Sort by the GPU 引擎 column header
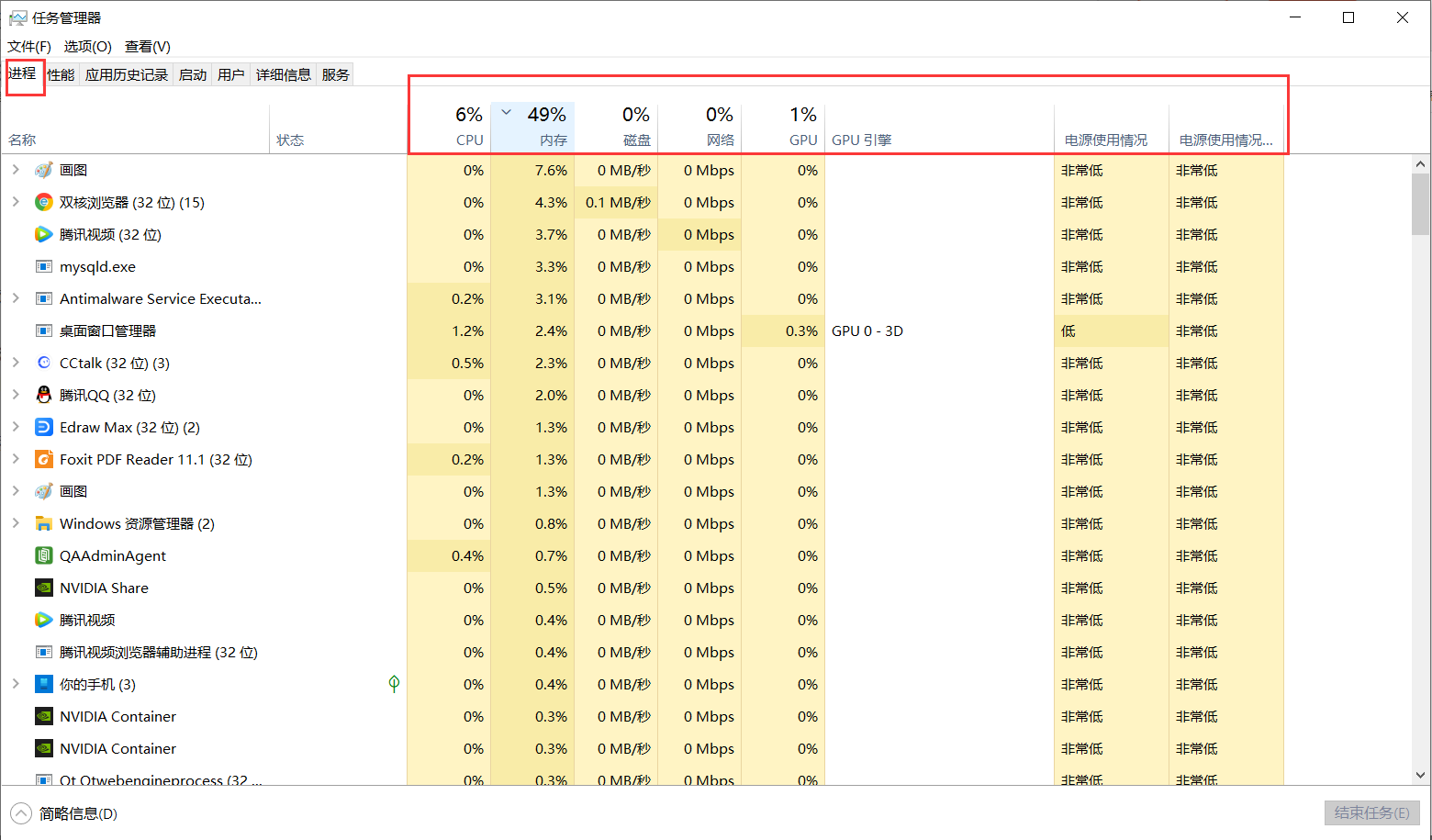The image size is (1432, 840). 939,127
